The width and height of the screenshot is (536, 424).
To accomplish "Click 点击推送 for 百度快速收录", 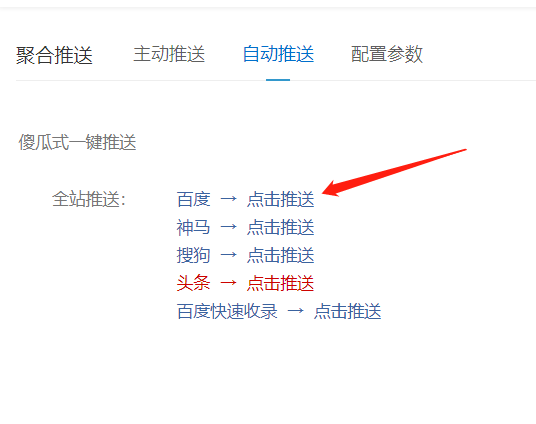I will pyautogui.click(x=347, y=311).
